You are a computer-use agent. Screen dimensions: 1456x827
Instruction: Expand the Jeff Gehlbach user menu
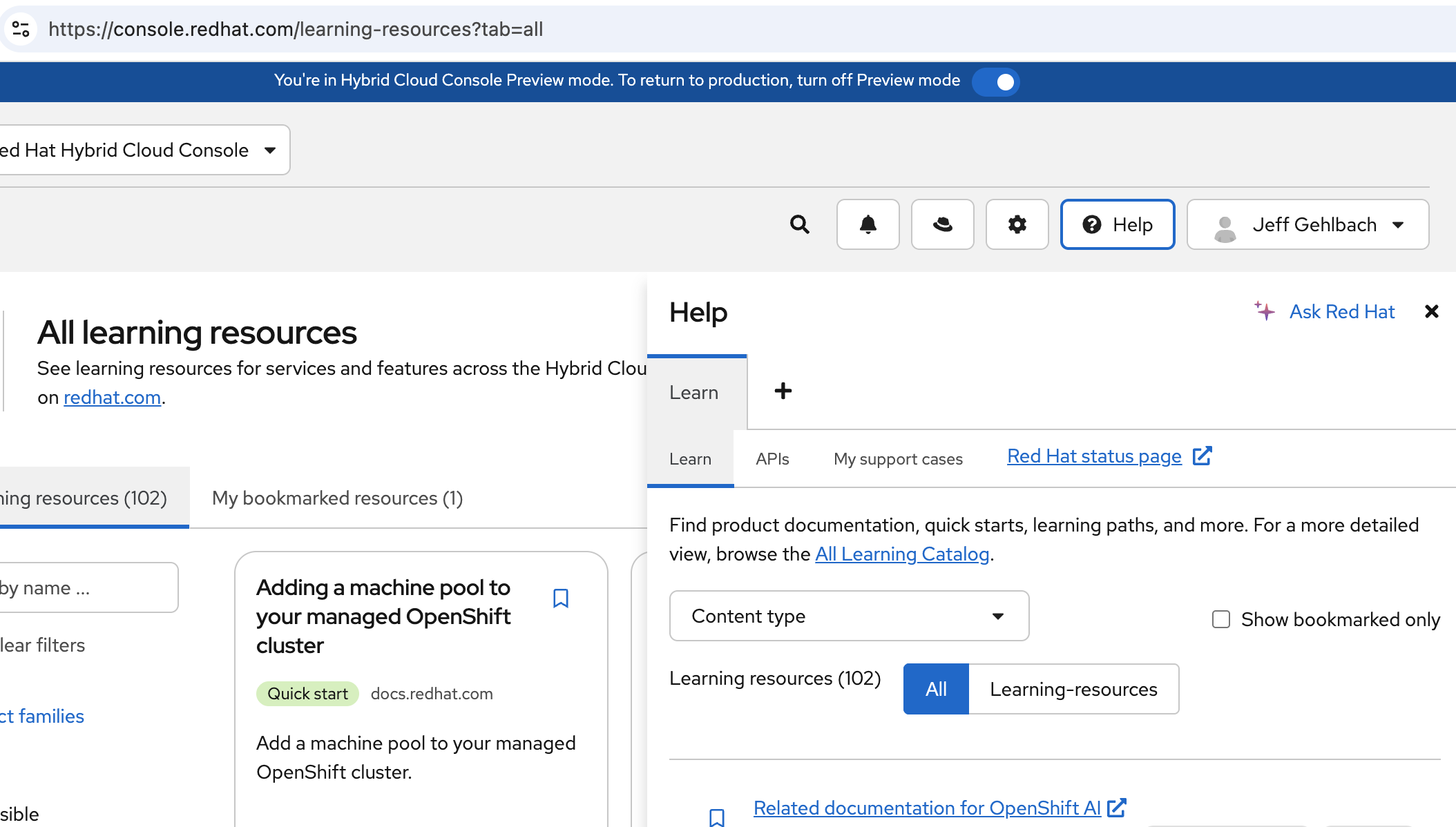(x=1307, y=224)
